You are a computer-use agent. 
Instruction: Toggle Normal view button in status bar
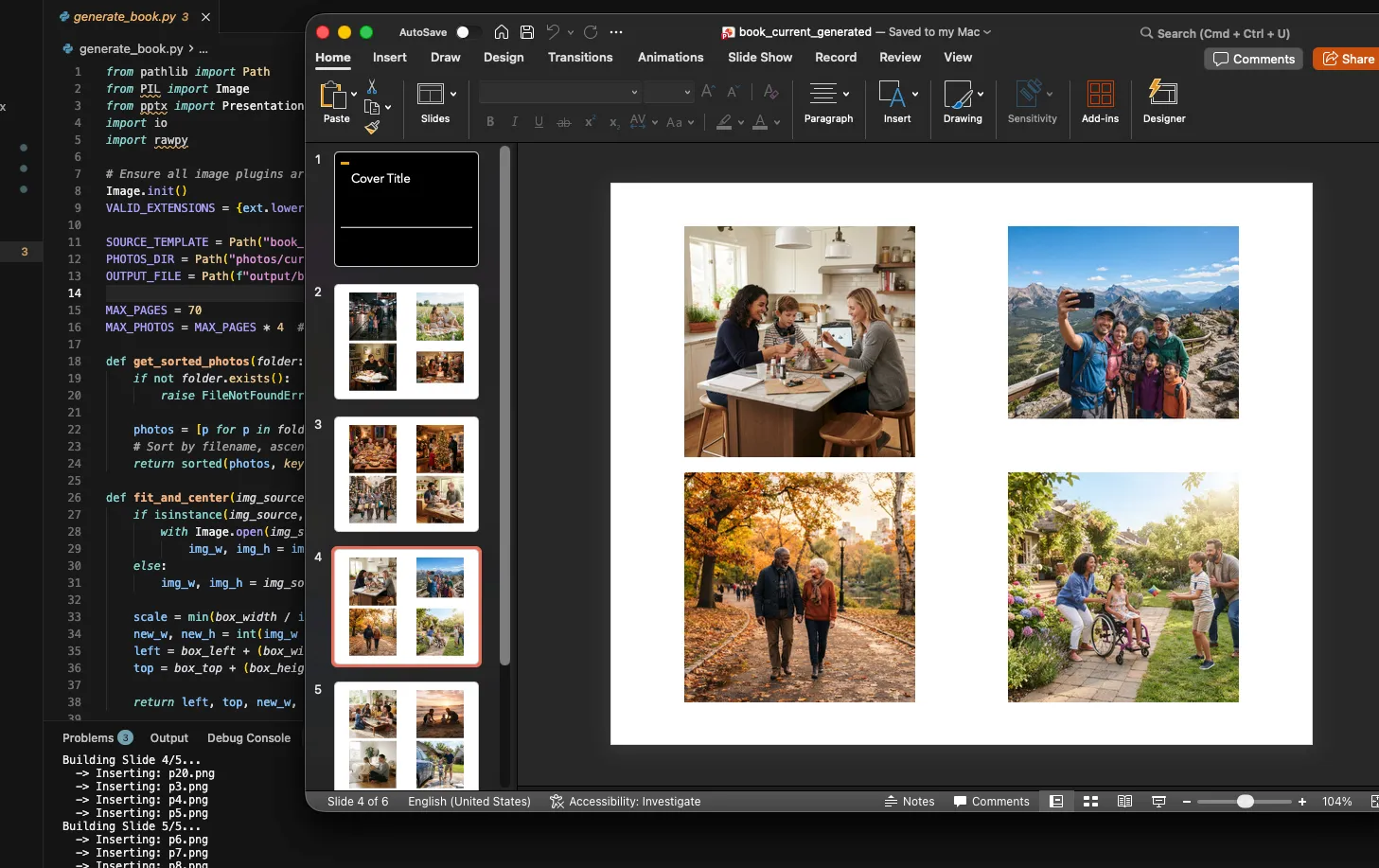coord(1056,802)
